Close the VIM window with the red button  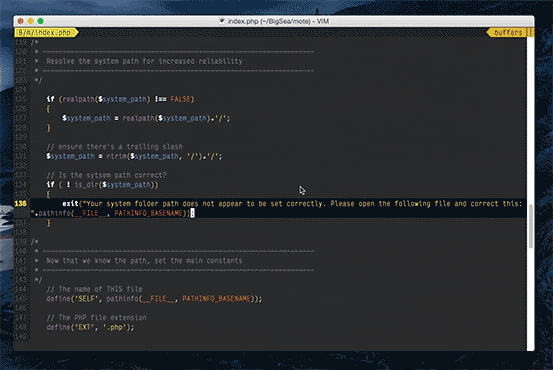(21, 21)
